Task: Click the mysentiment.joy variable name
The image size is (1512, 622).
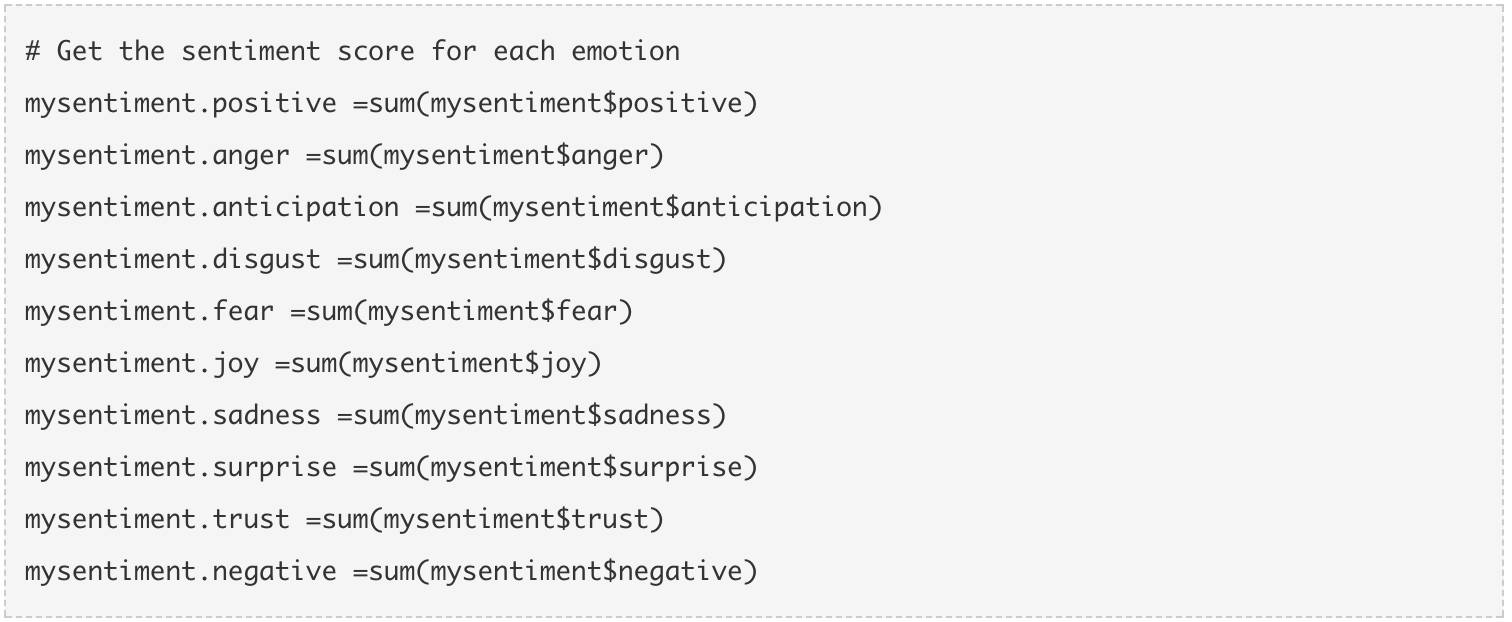Action: tap(142, 363)
